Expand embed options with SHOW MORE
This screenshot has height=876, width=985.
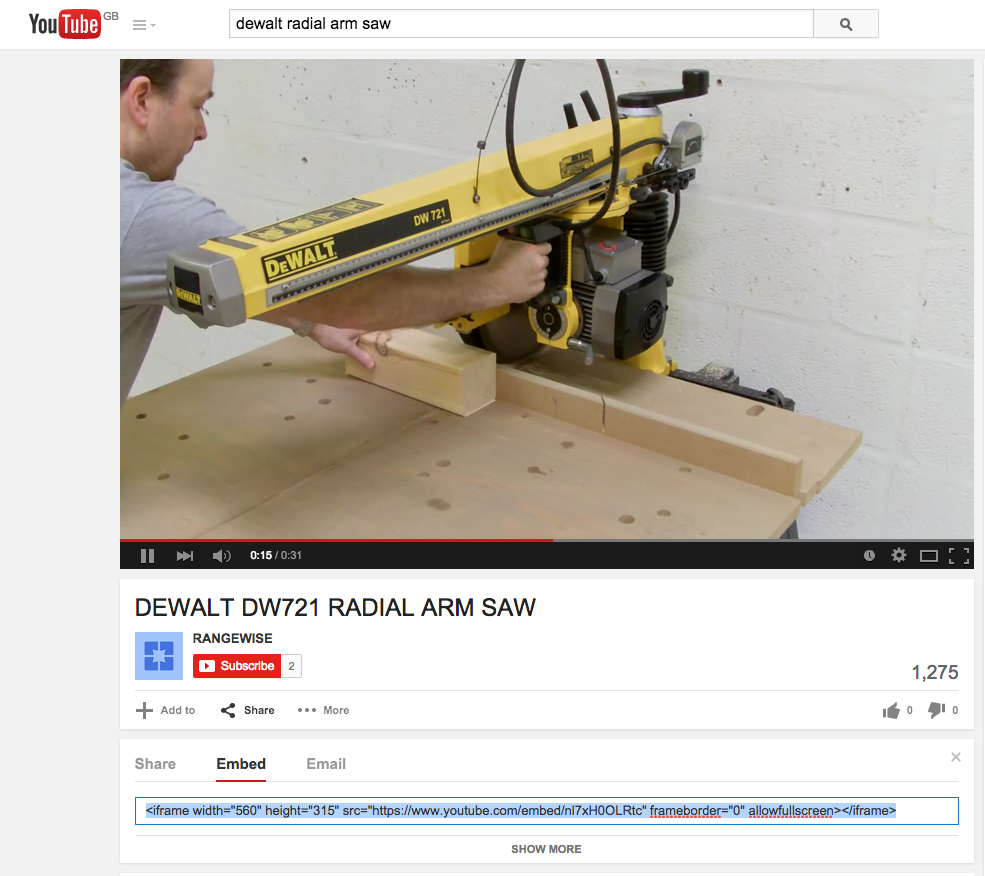point(547,850)
